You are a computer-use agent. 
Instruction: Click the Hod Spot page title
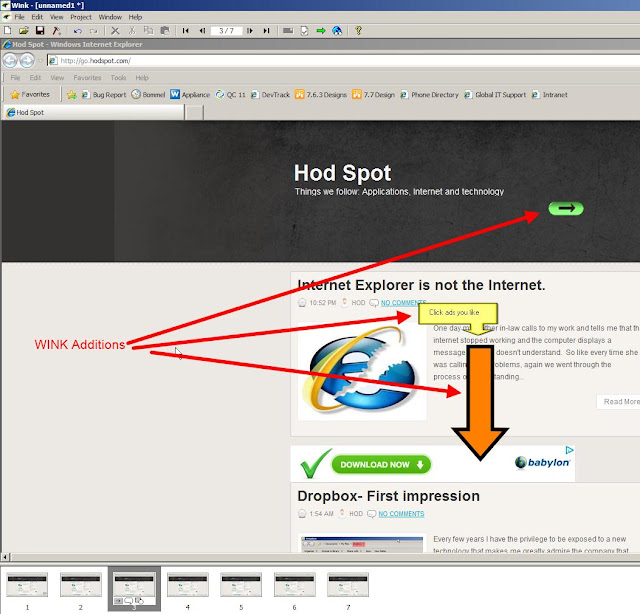point(342,173)
